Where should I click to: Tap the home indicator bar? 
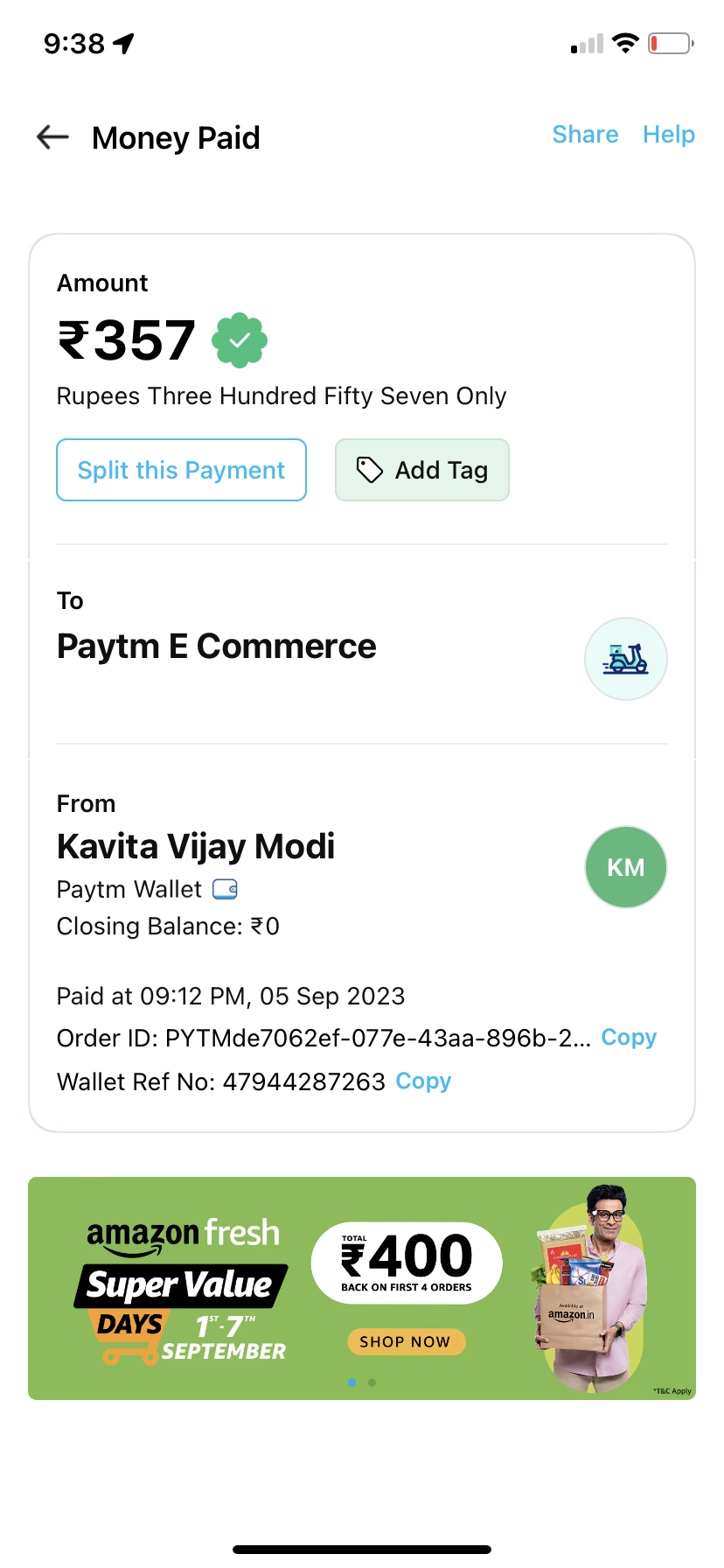coord(362,1550)
